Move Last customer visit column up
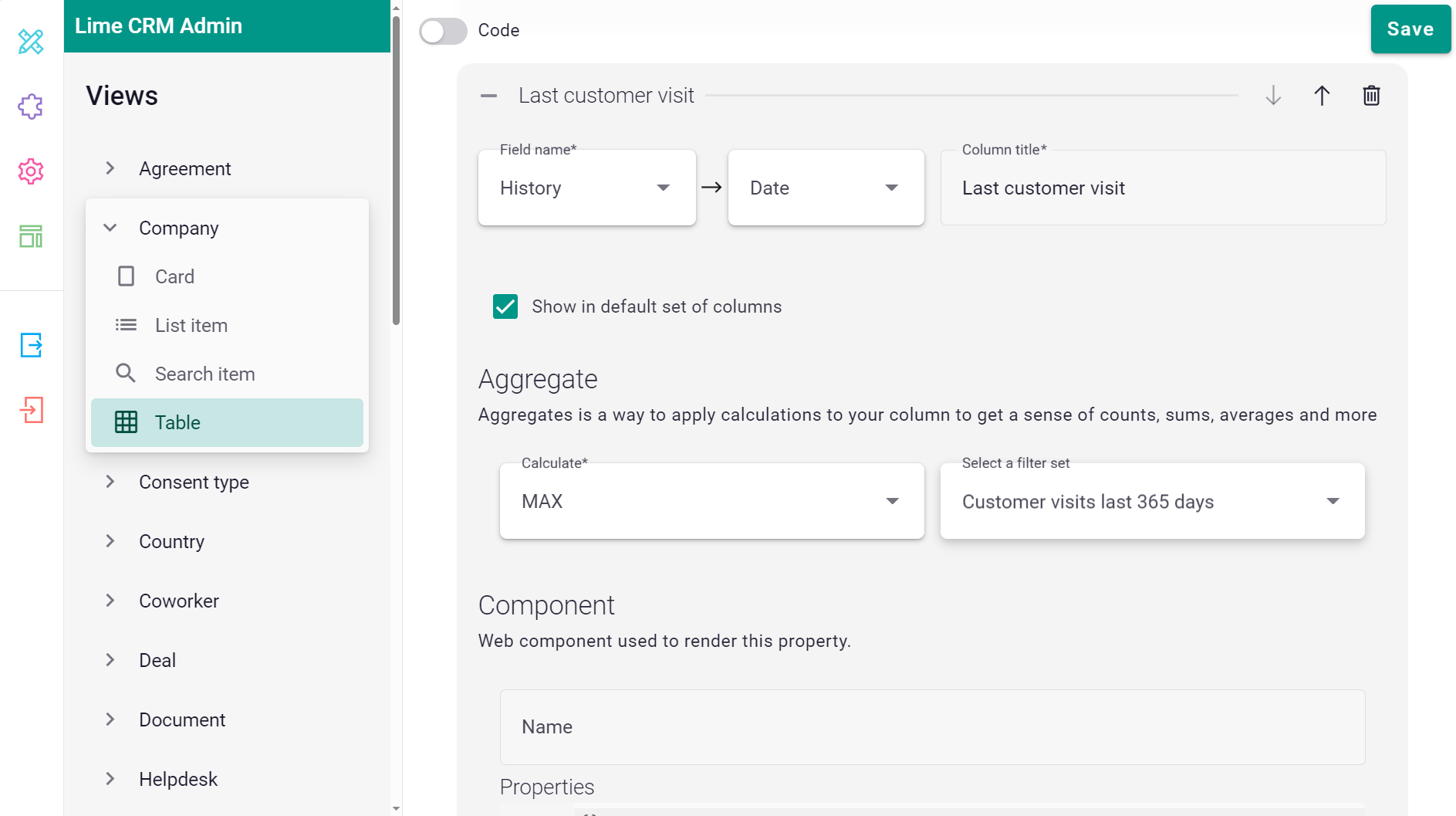Screen dimensions: 1456x816 [x=1322, y=96]
